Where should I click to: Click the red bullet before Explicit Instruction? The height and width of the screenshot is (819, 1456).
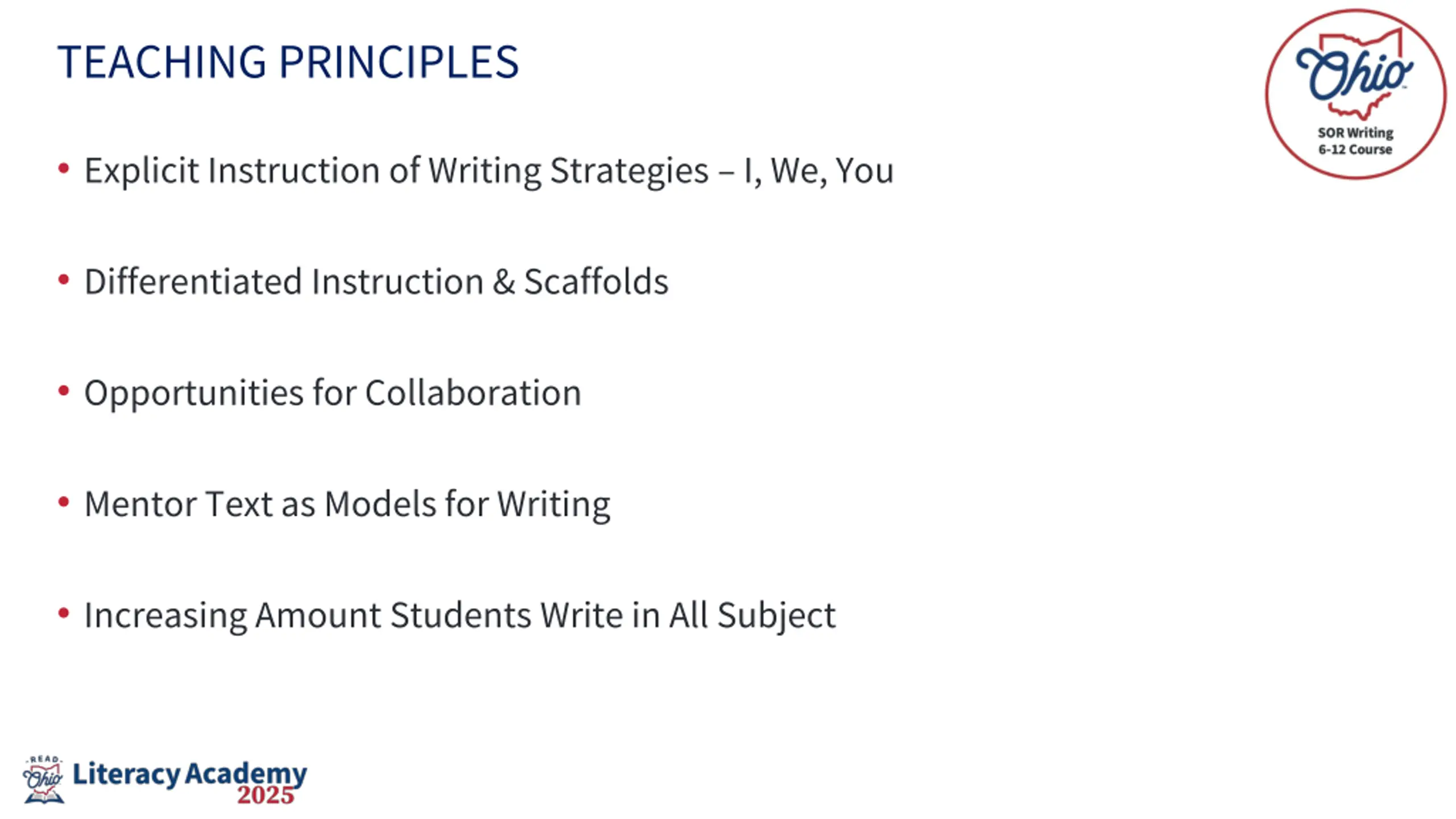(x=64, y=168)
